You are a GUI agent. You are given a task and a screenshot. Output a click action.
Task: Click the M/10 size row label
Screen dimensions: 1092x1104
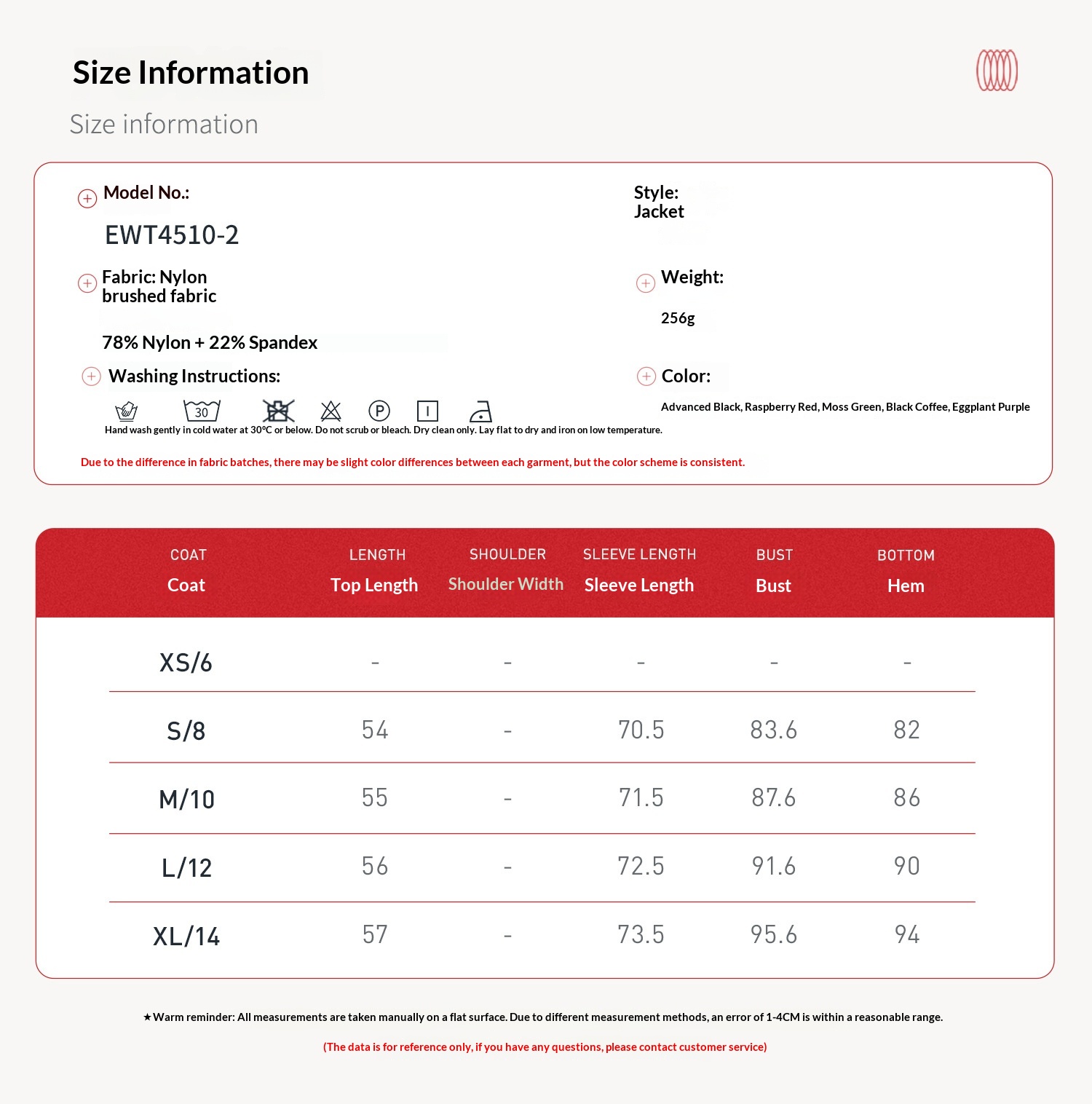pyautogui.click(x=186, y=799)
